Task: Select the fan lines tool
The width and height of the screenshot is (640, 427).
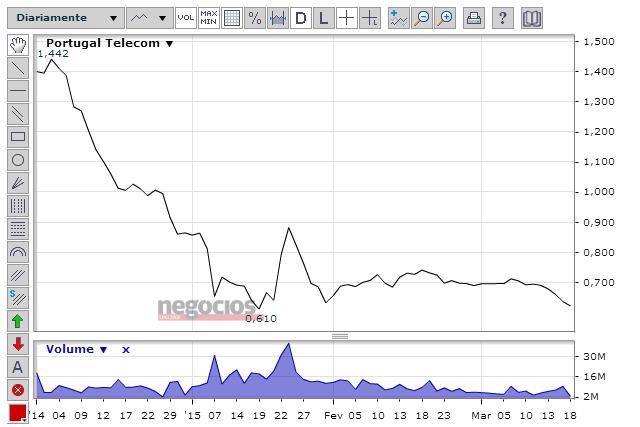Action: tap(18, 183)
